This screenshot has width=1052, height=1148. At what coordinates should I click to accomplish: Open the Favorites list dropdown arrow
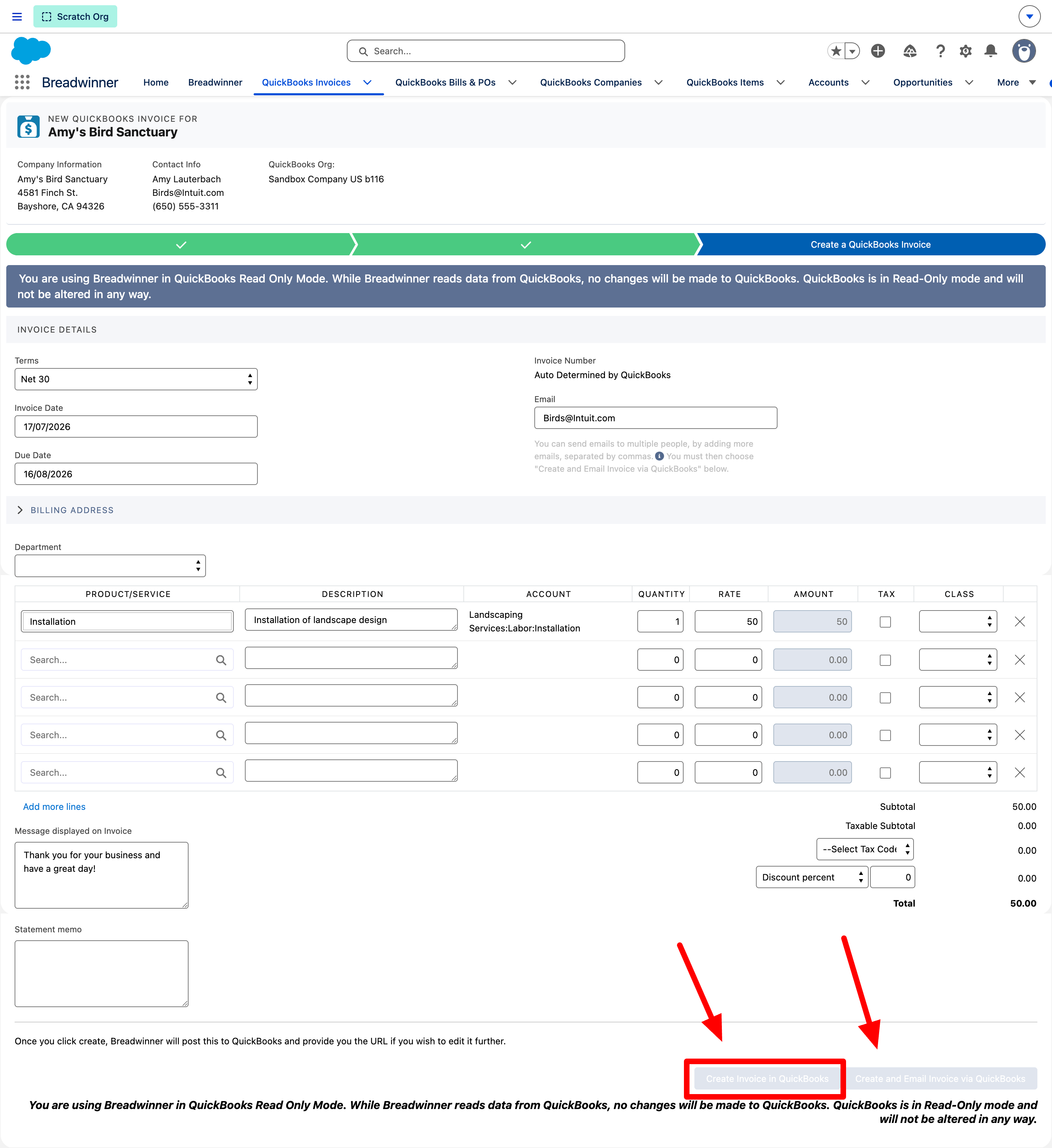(x=852, y=51)
